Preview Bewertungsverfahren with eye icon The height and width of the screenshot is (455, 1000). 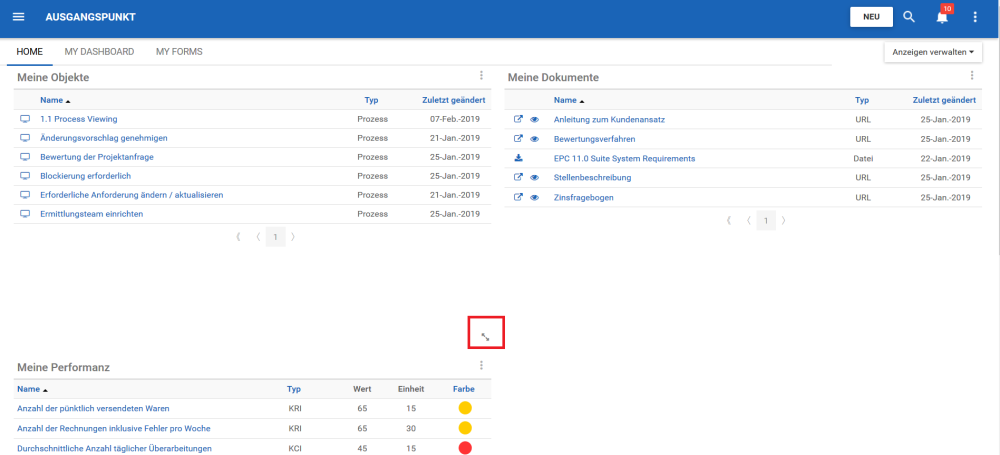[534, 138]
